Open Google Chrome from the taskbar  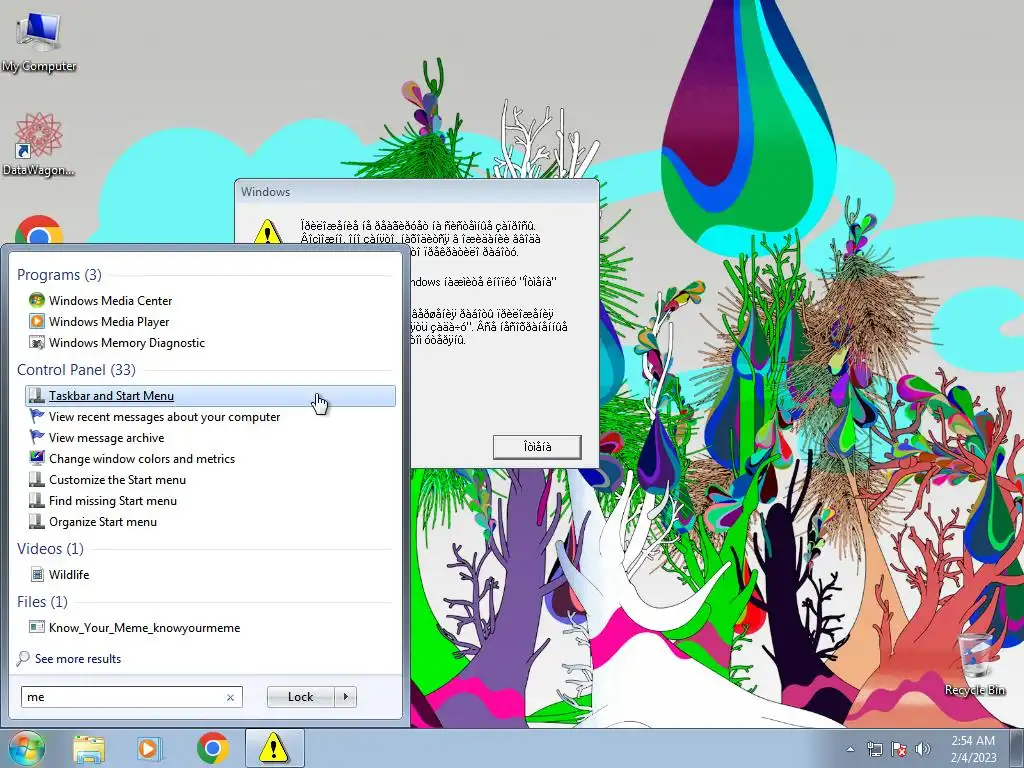coord(212,748)
